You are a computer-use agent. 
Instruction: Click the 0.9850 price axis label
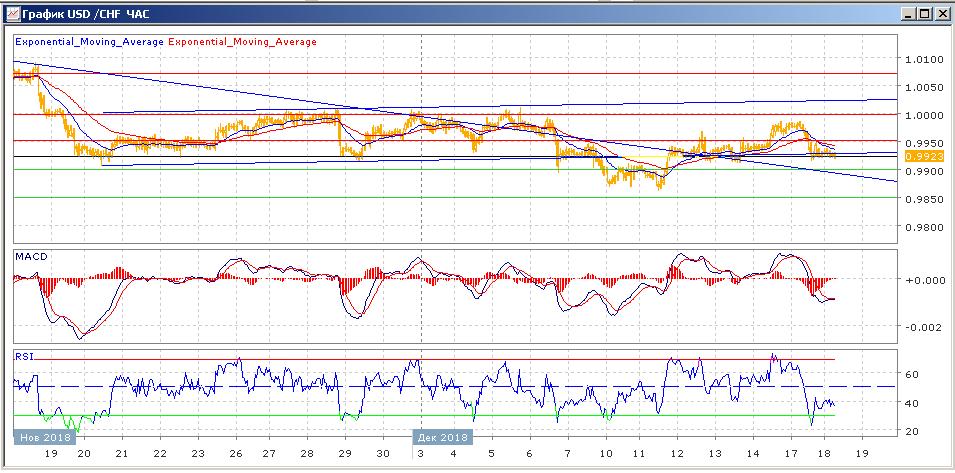click(x=921, y=200)
